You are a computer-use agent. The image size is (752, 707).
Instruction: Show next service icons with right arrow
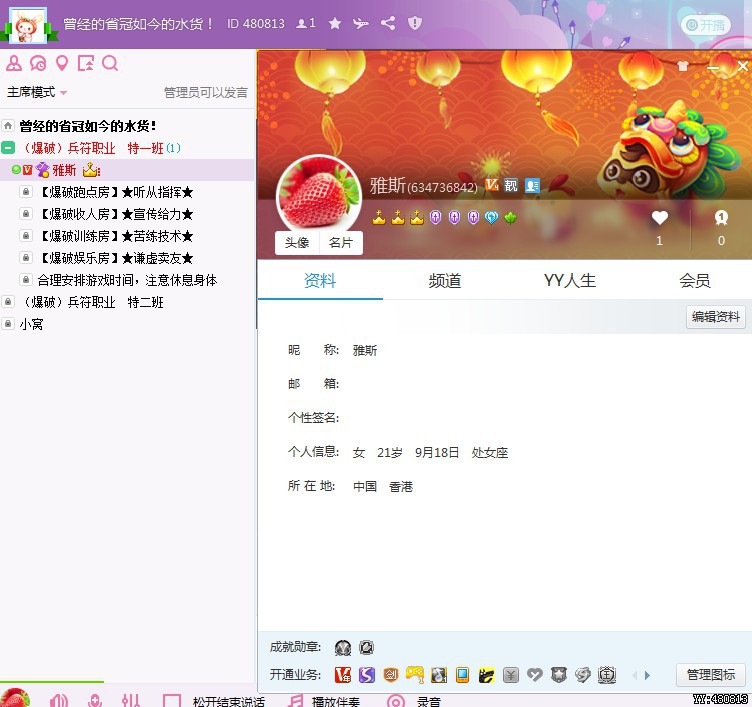[647, 675]
